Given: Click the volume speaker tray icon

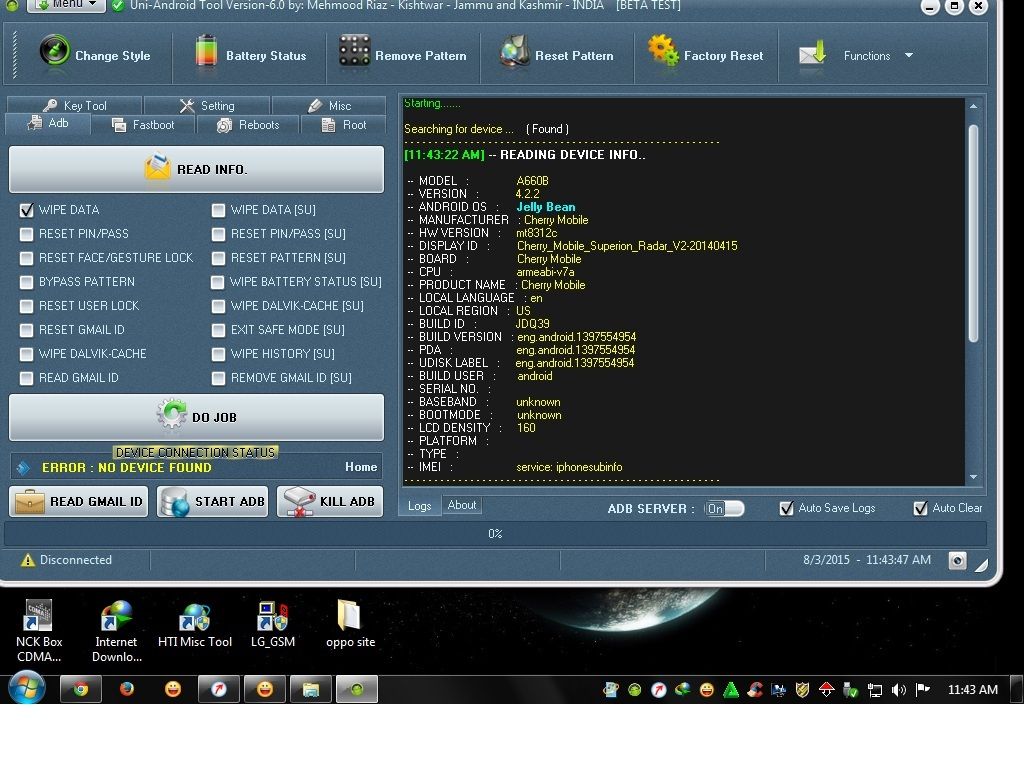Looking at the screenshot, I should [x=899, y=690].
